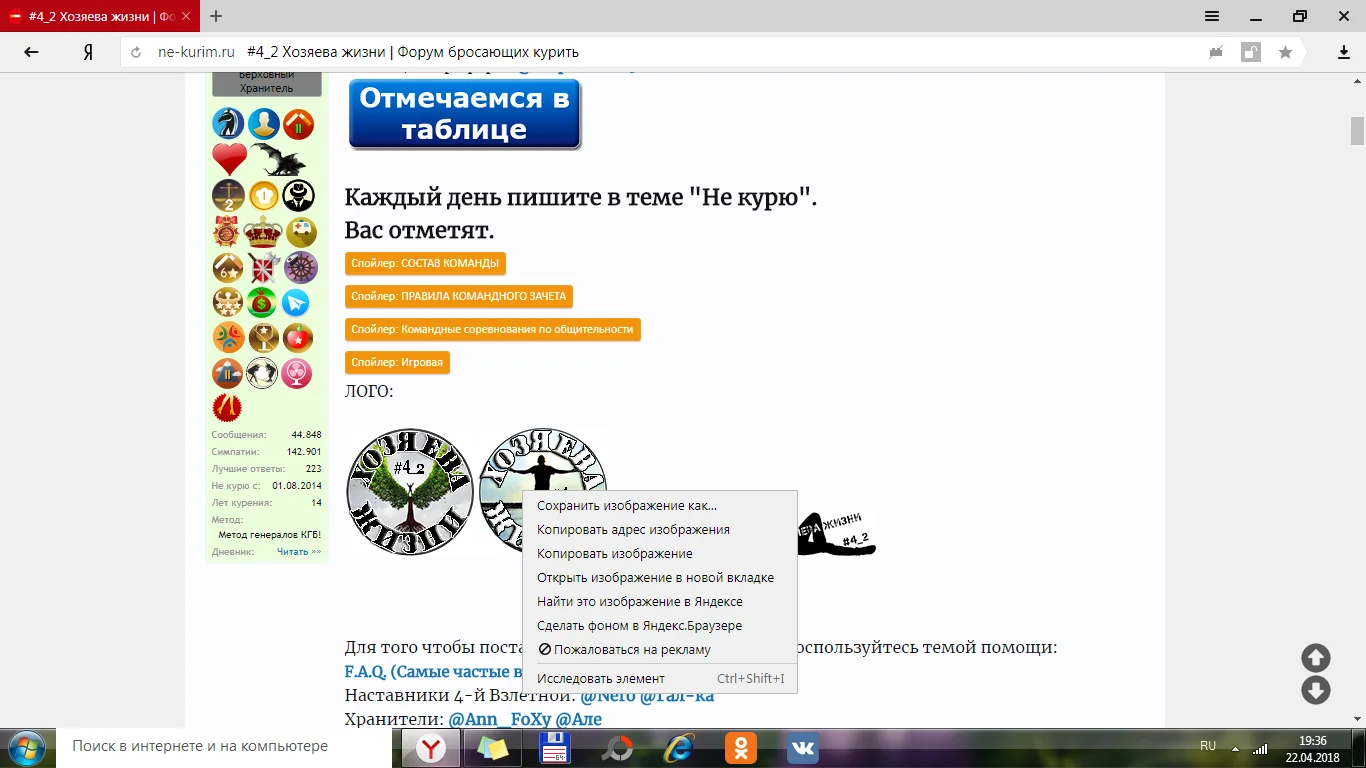Click the ambulance badge
The image size is (1366, 768).
click(x=301, y=232)
